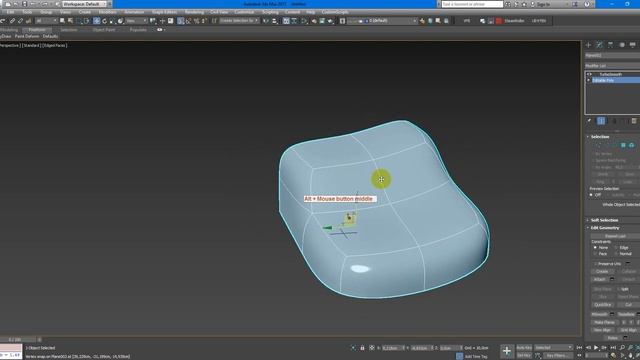Select Constraints Face radio button
This screenshot has width=640, height=360.
(595, 253)
